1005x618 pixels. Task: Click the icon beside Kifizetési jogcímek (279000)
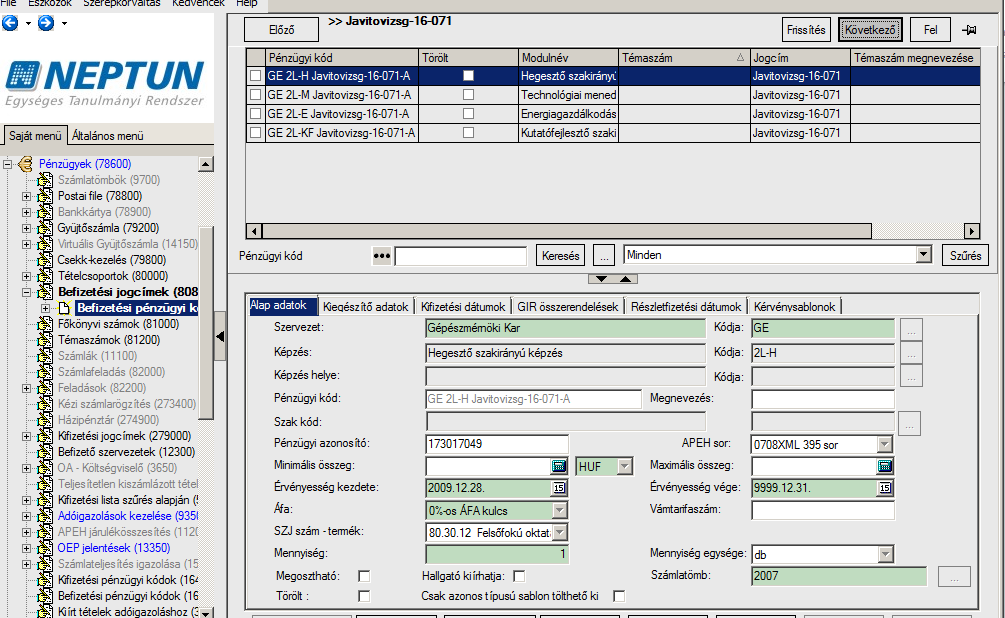tap(45, 436)
